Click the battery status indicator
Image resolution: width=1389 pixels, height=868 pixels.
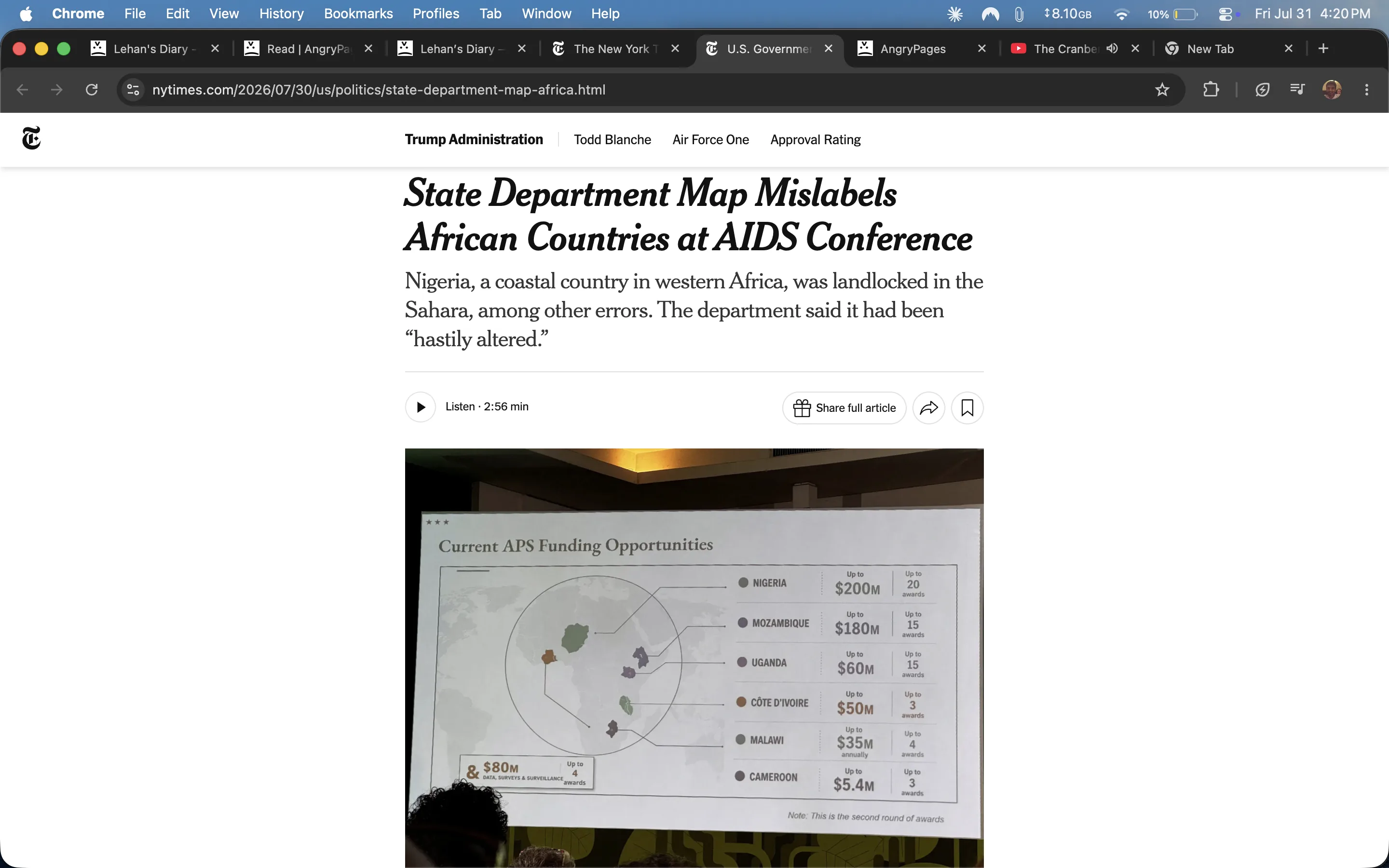tap(1172, 14)
